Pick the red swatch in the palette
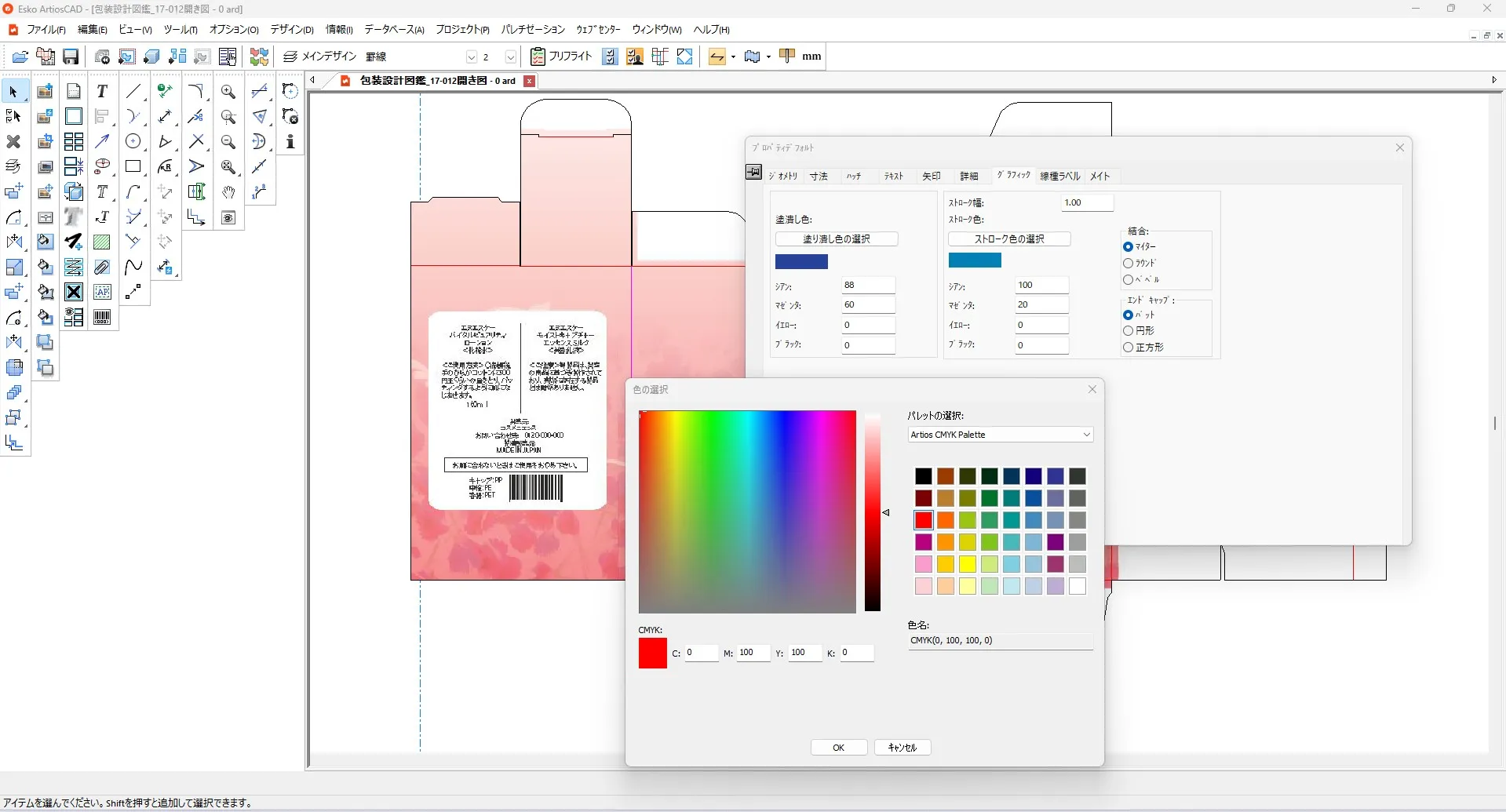This screenshot has height=812, width=1506. [x=924, y=520]
